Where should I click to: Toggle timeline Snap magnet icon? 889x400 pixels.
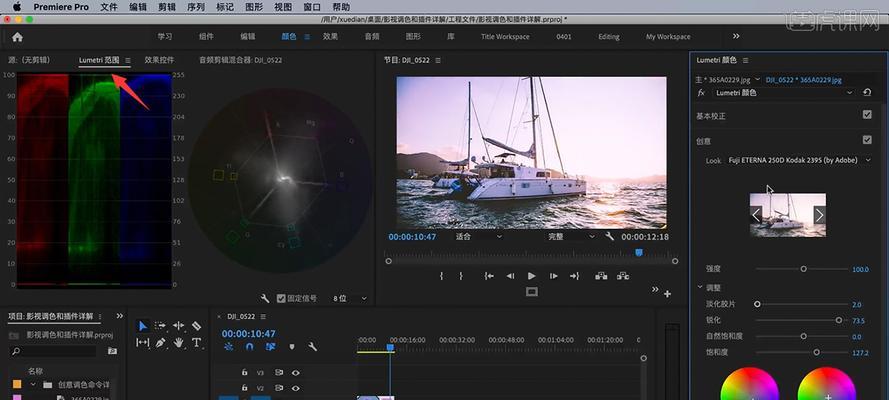point(249,347)
